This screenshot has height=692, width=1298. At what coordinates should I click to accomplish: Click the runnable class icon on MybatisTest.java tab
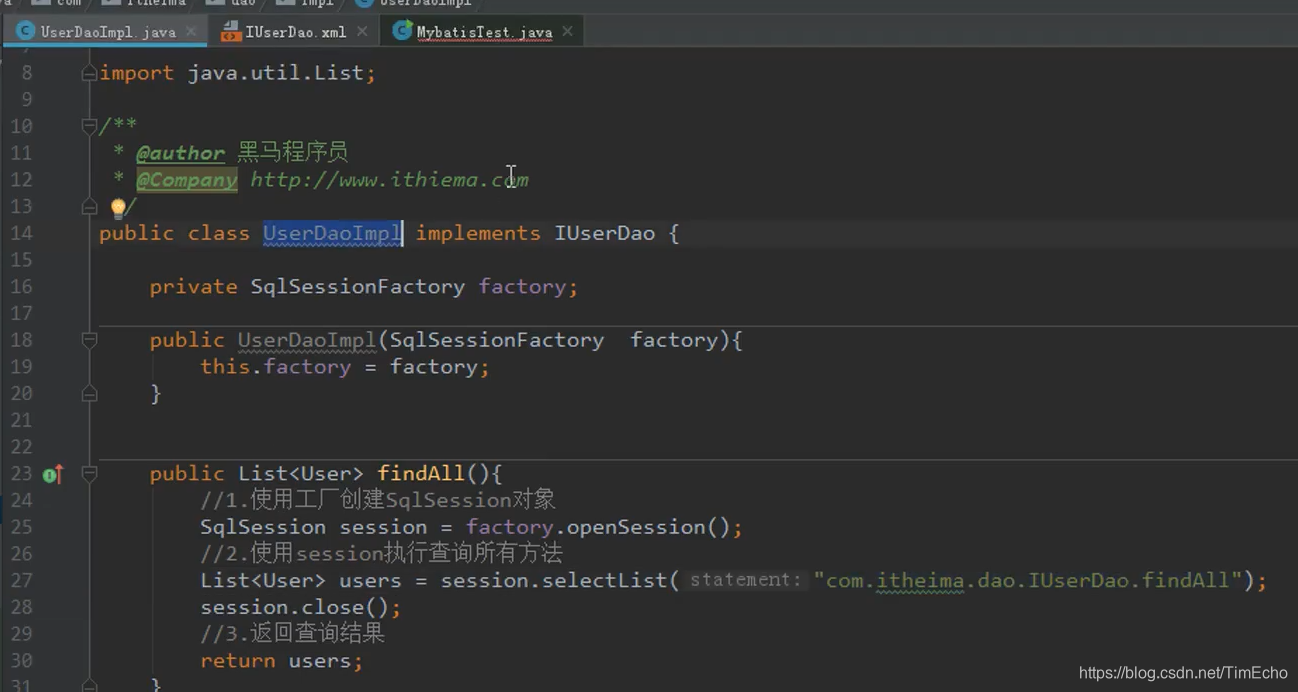point(402,31)
